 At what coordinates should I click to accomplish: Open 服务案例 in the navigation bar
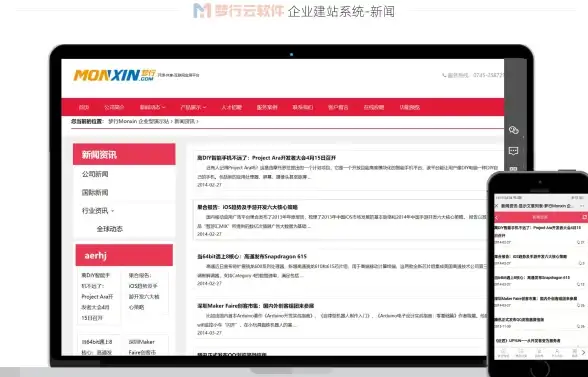pyautogui.click(x=267, y=107)
